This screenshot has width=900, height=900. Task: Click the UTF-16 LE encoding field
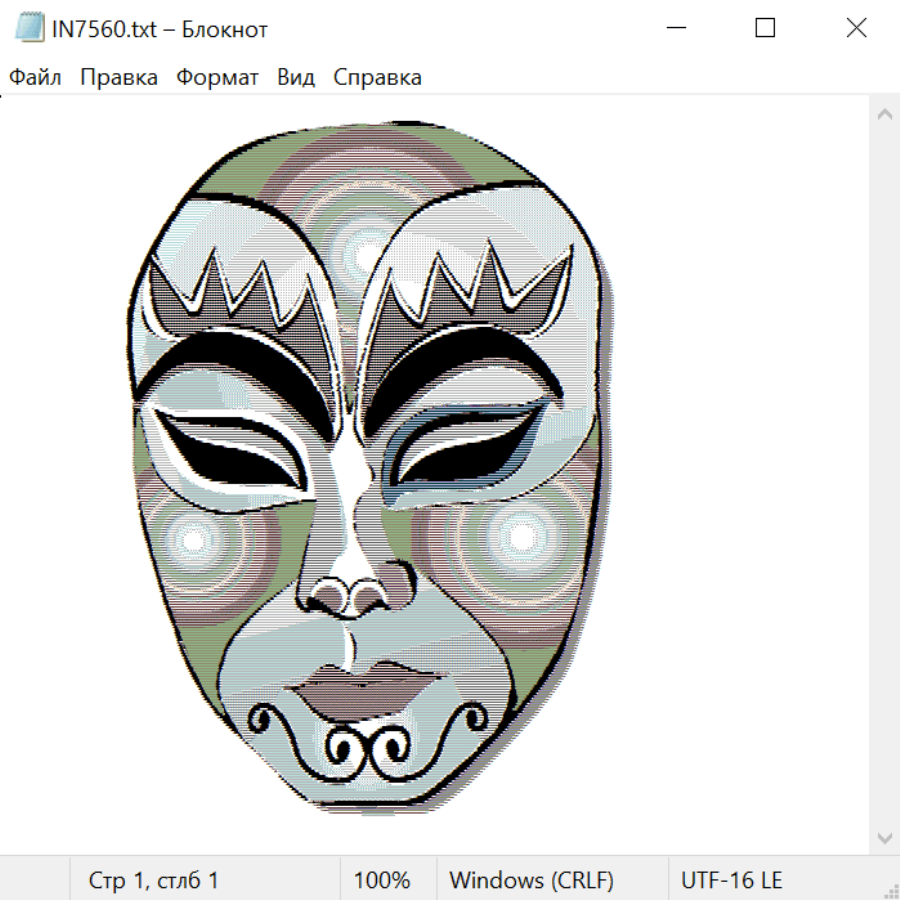coord(731,880)
